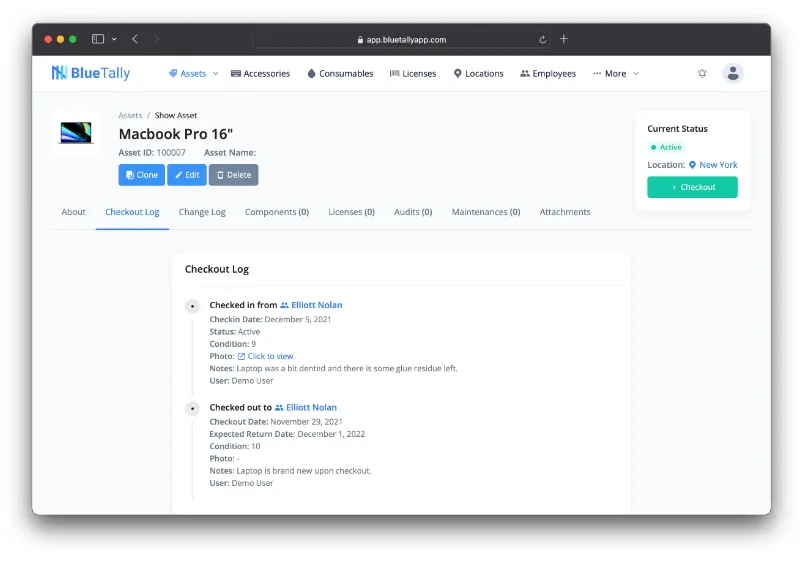
Task: Clone this asset with the Clone button
Action: (142, 175)
